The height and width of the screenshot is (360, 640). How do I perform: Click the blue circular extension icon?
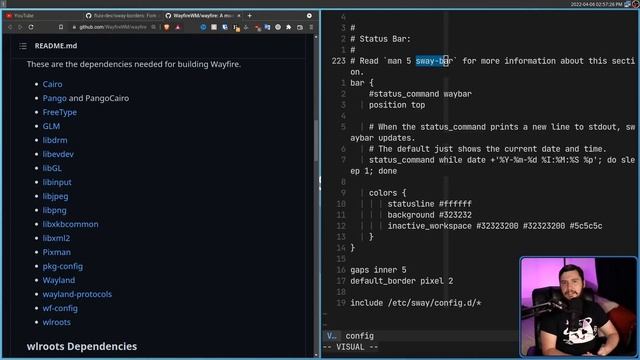click(203, 27)
